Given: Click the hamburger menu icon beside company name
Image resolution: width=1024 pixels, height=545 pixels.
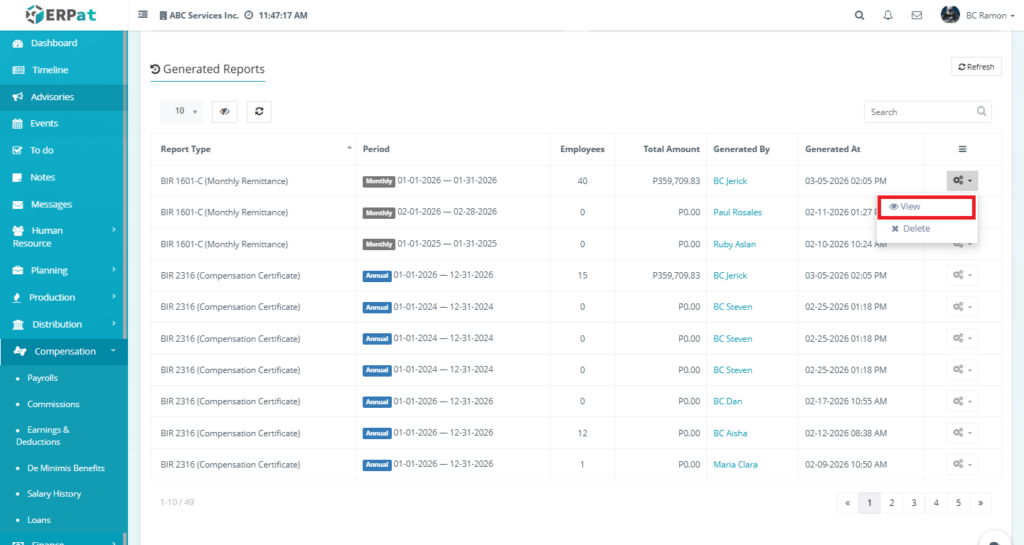Looking at the screenshot, I should 143,16.
